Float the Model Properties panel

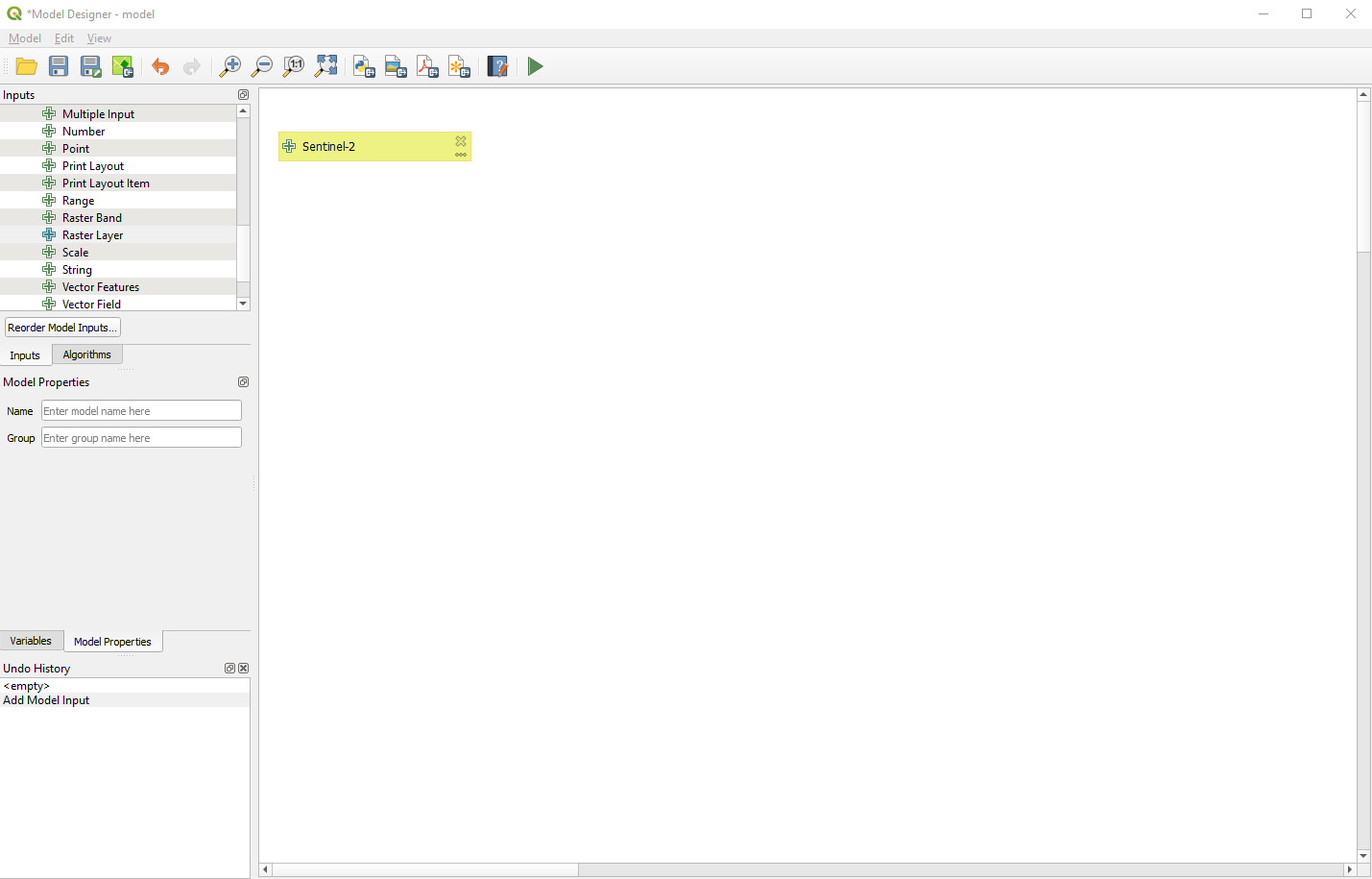(x=243, y=382)
